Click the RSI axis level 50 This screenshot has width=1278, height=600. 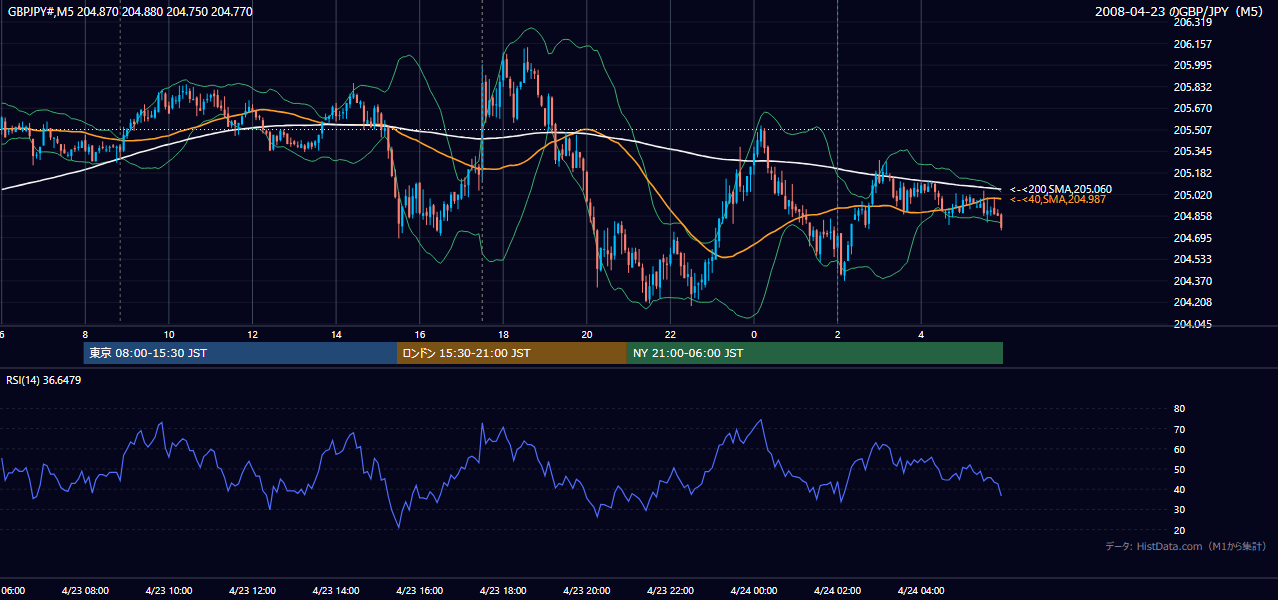point(1179,469)
